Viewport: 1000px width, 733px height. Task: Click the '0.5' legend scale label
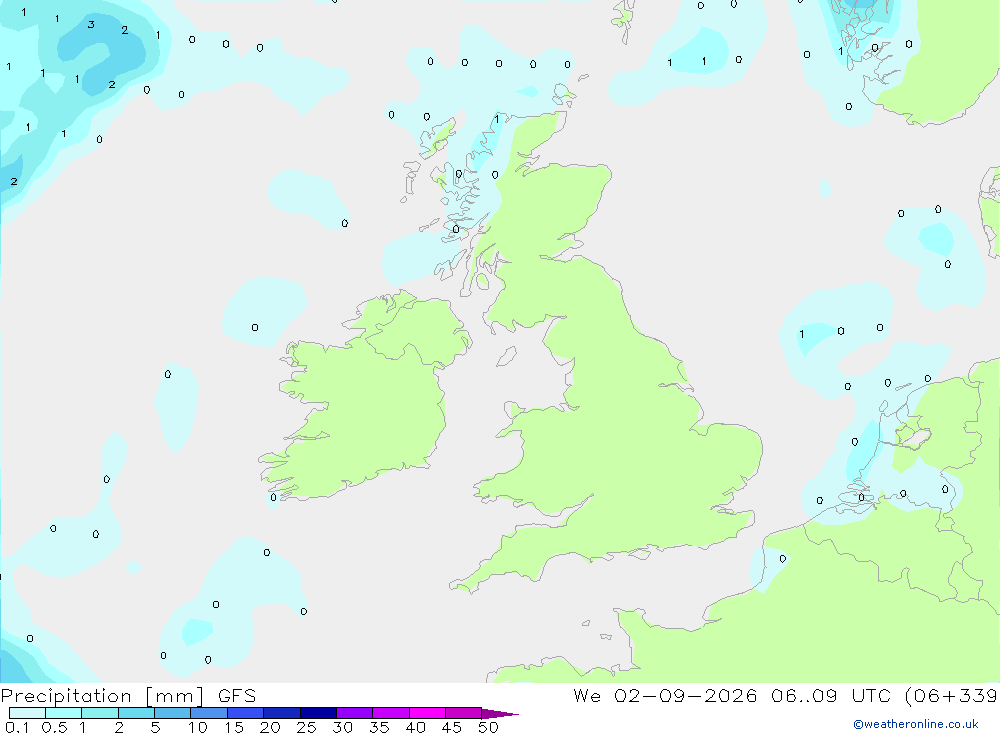54,727
